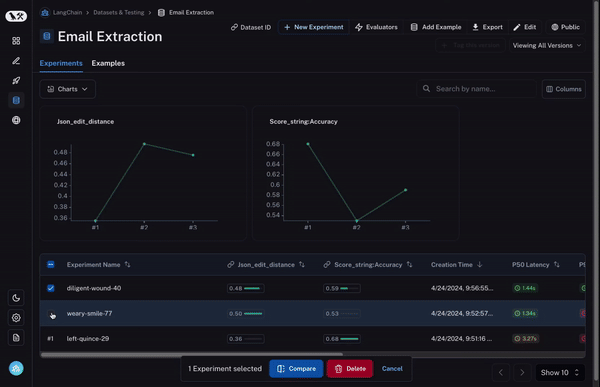Open the grid dashboard sidebar icon
This screenshot has width=600, height=387.
[x=16, y=41]
